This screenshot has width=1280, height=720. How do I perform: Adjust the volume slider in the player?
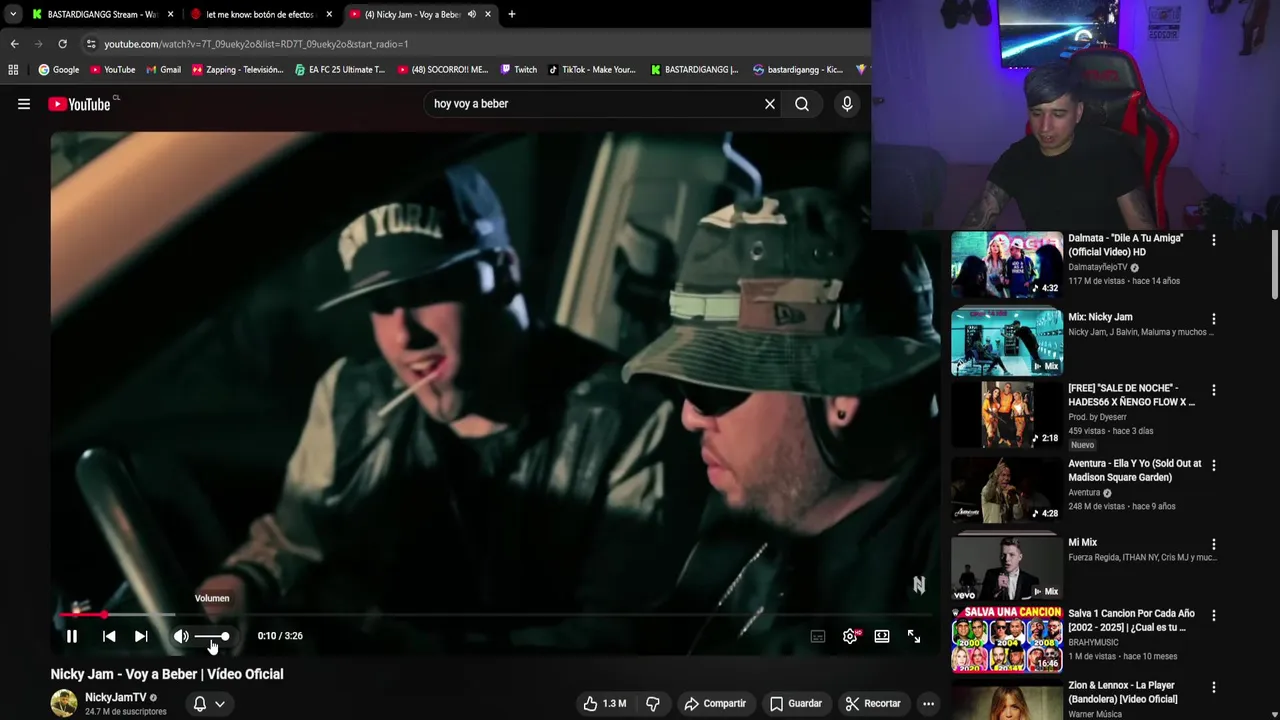tap(212, 636)
